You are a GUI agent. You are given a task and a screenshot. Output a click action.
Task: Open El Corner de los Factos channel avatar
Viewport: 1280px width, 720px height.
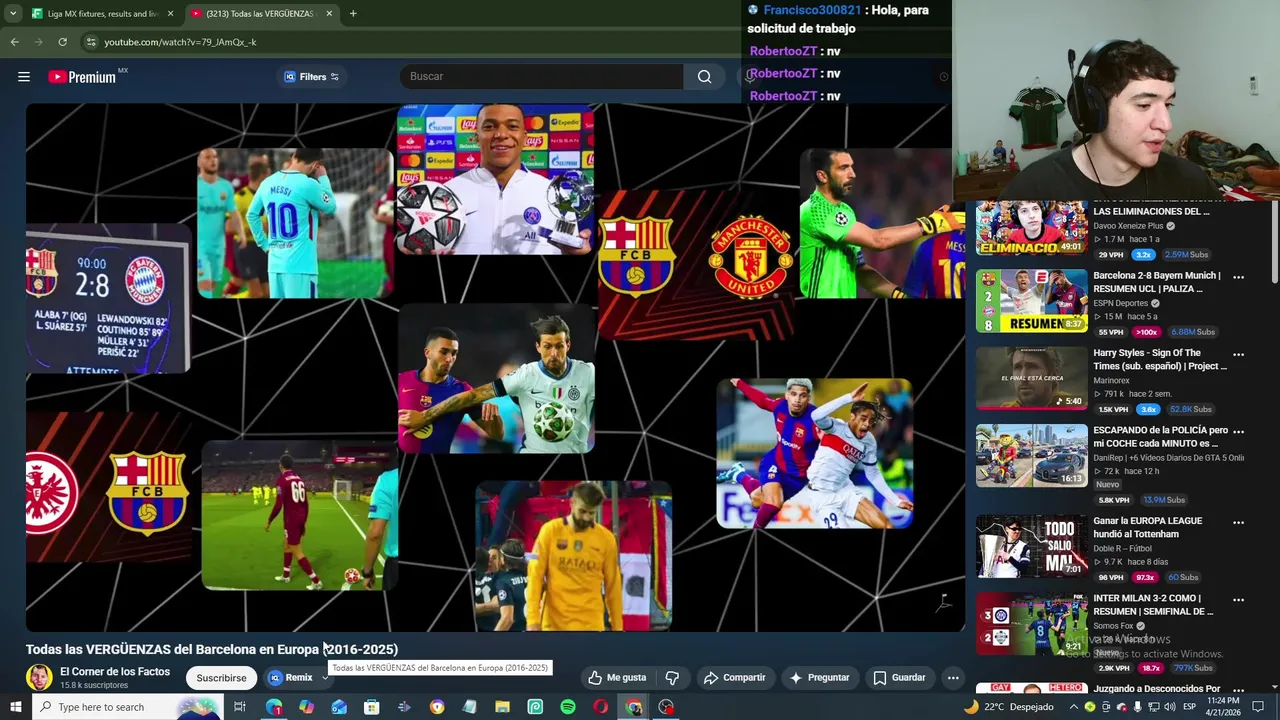click(39, 678)
